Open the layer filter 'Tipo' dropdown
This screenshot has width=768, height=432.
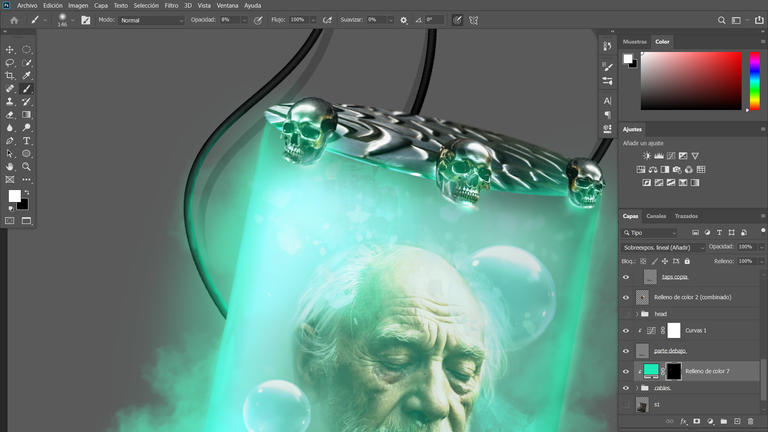(x=649, y=233)
